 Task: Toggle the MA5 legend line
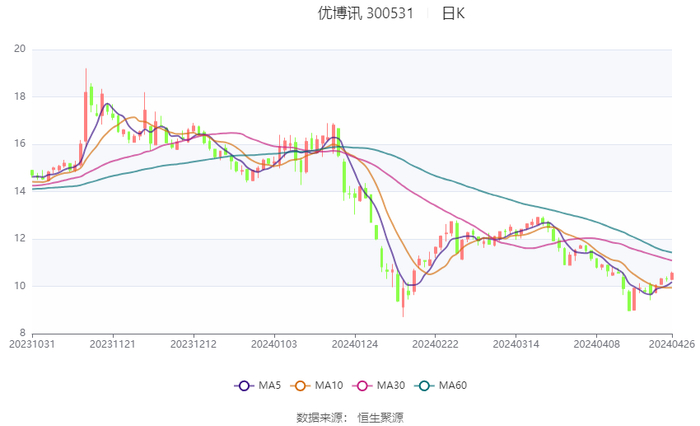[x=258, y=385]
